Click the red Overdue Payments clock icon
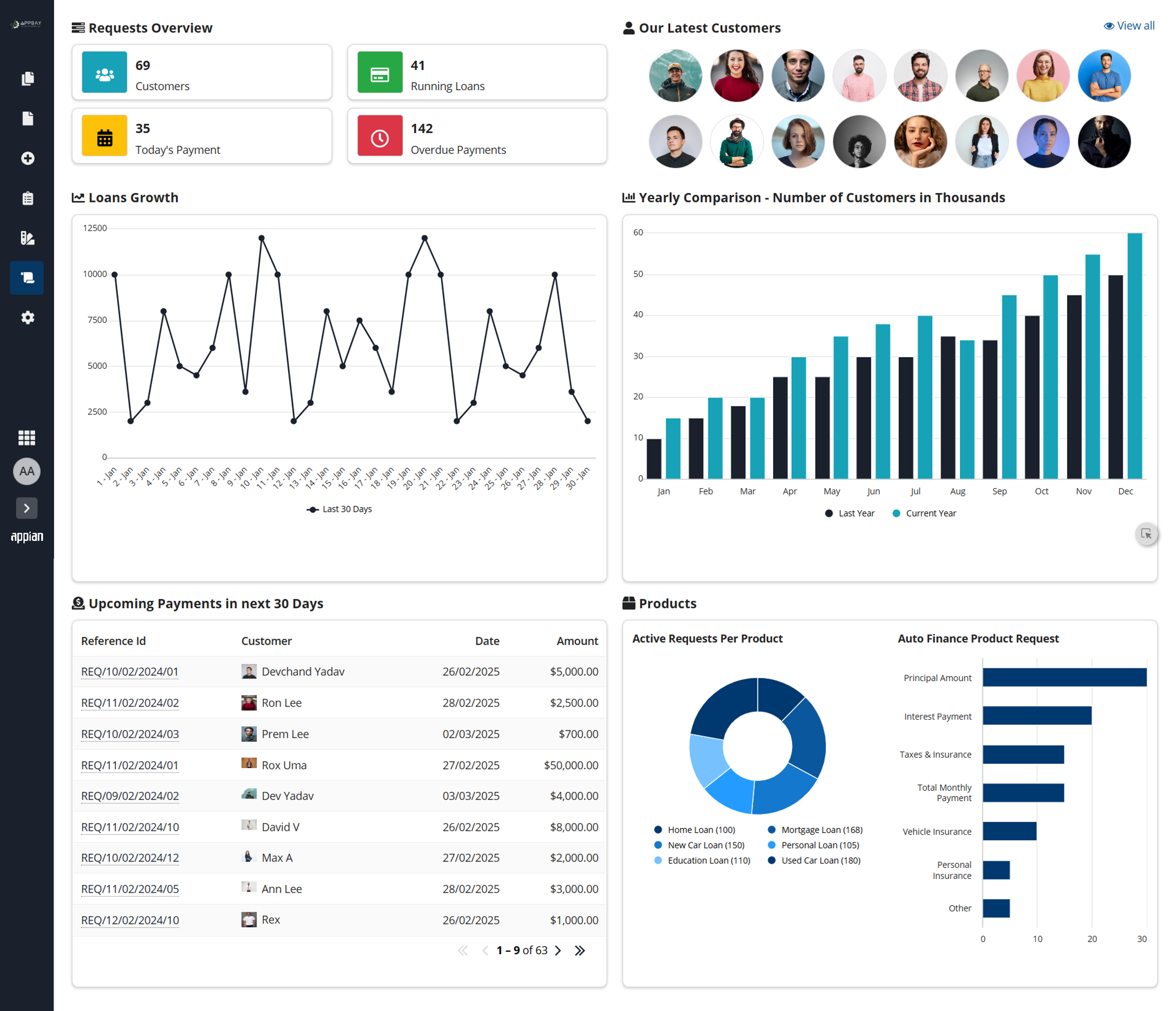 (380, 136)
